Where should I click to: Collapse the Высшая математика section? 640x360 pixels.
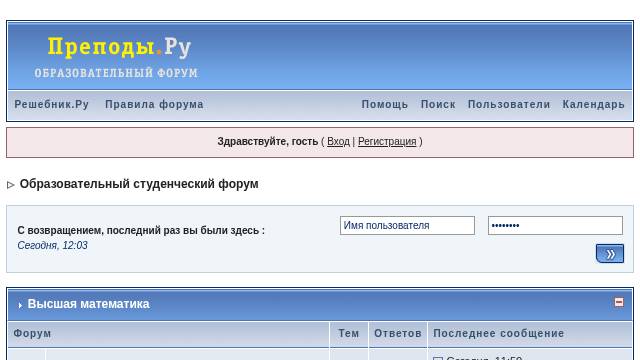click(619, 302)
